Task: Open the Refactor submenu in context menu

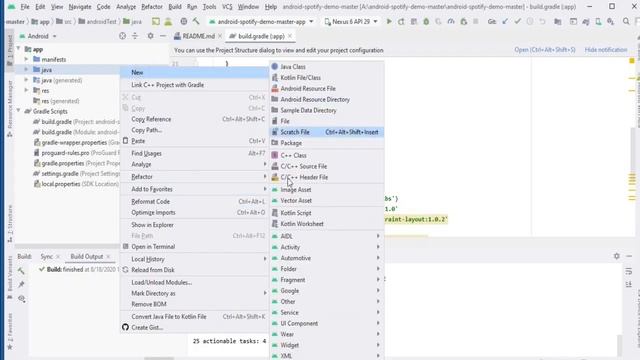Action: pos(194,177)
